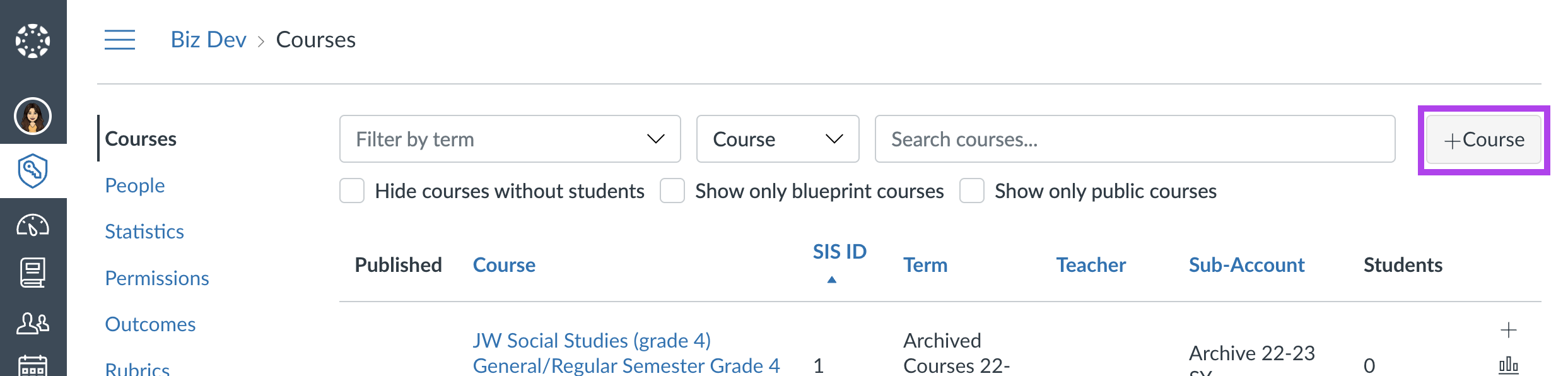
Task: Go to People in account menu
Action: tap(134, 185)
